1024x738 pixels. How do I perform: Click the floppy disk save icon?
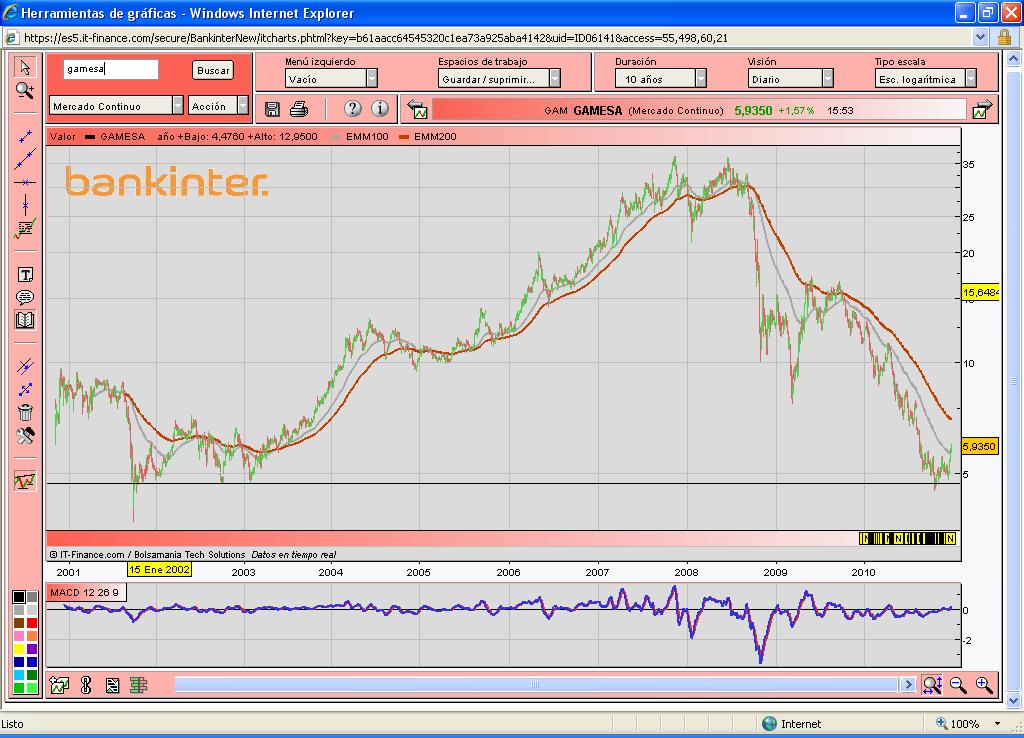(x=272, y=109)
